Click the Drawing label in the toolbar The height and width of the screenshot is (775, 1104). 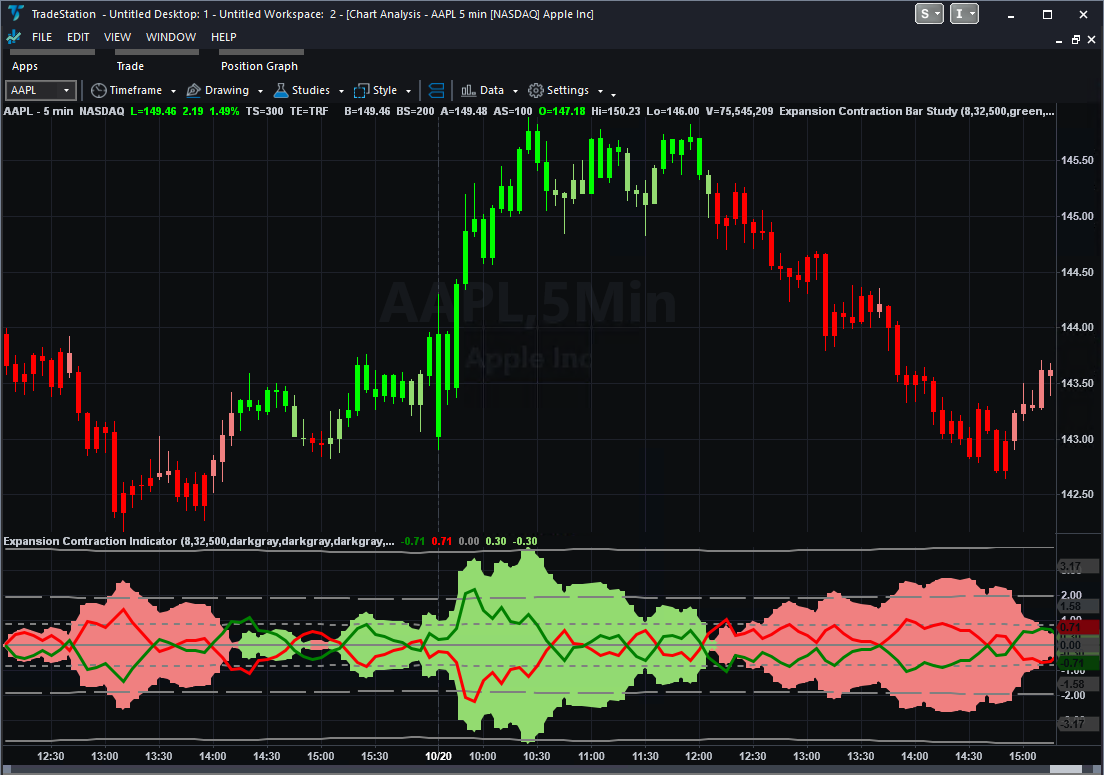click(227, 90)
